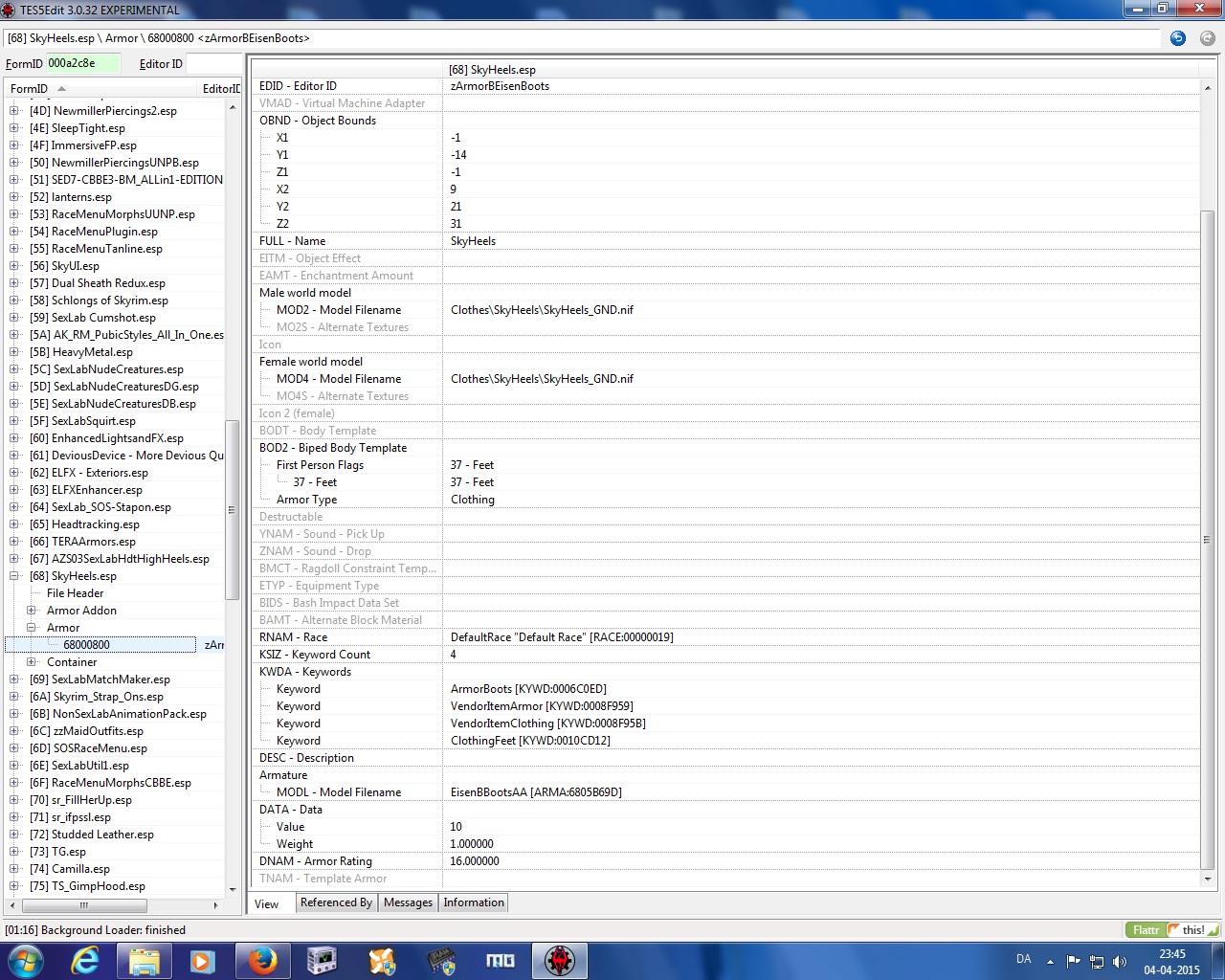Open Windows Media Player in the taskbar
1225x980 pixels.
(x=203, y=960)
